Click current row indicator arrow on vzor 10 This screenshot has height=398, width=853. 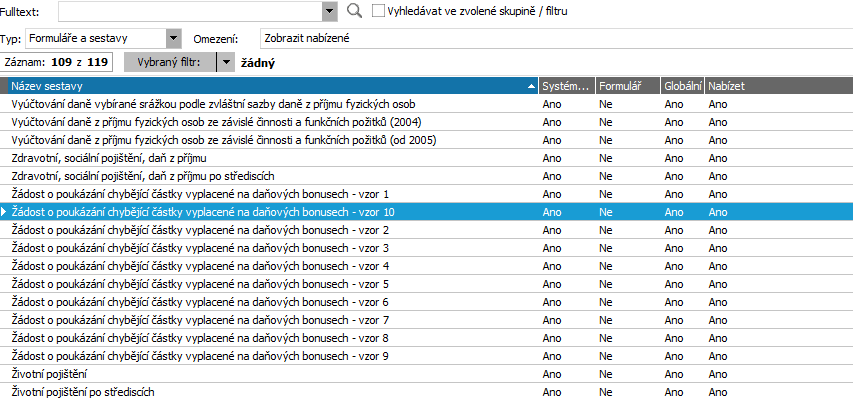4,212
